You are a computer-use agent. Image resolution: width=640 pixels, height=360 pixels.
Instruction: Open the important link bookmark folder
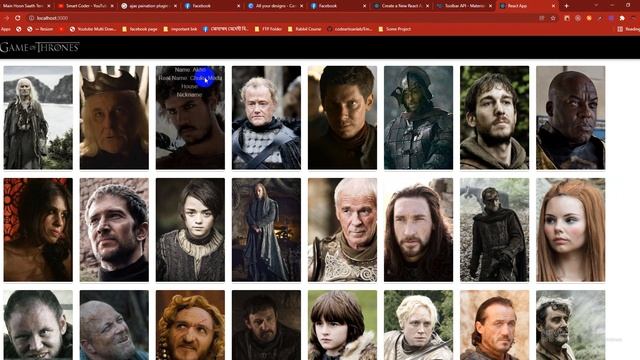(180, 29)
